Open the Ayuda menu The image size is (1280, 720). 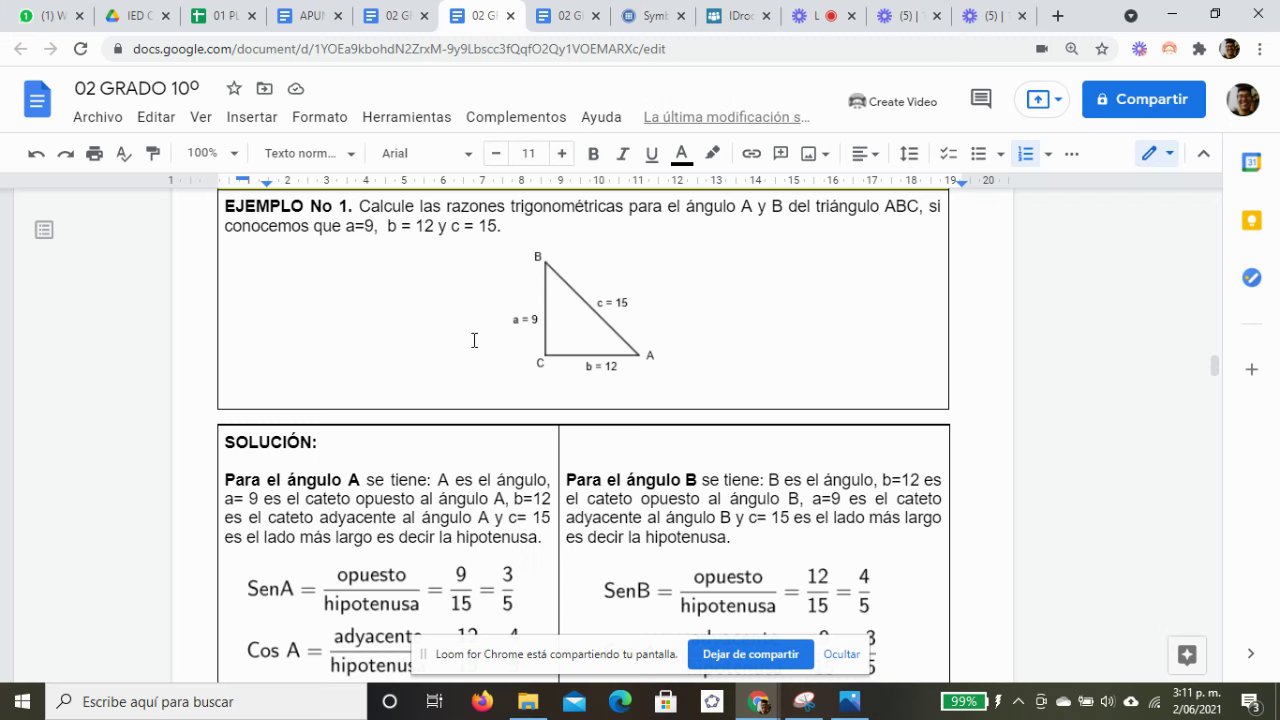tap(601, 117)
